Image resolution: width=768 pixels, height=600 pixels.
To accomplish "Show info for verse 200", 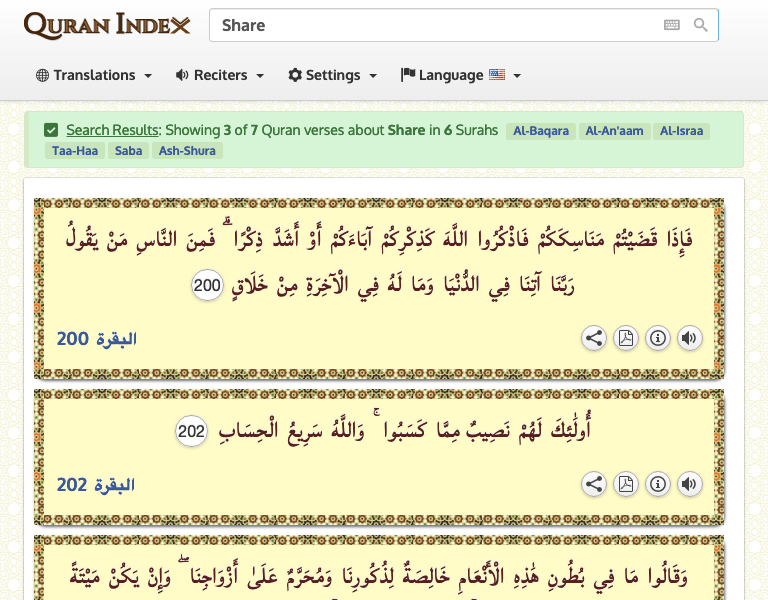I will (658, 338).
